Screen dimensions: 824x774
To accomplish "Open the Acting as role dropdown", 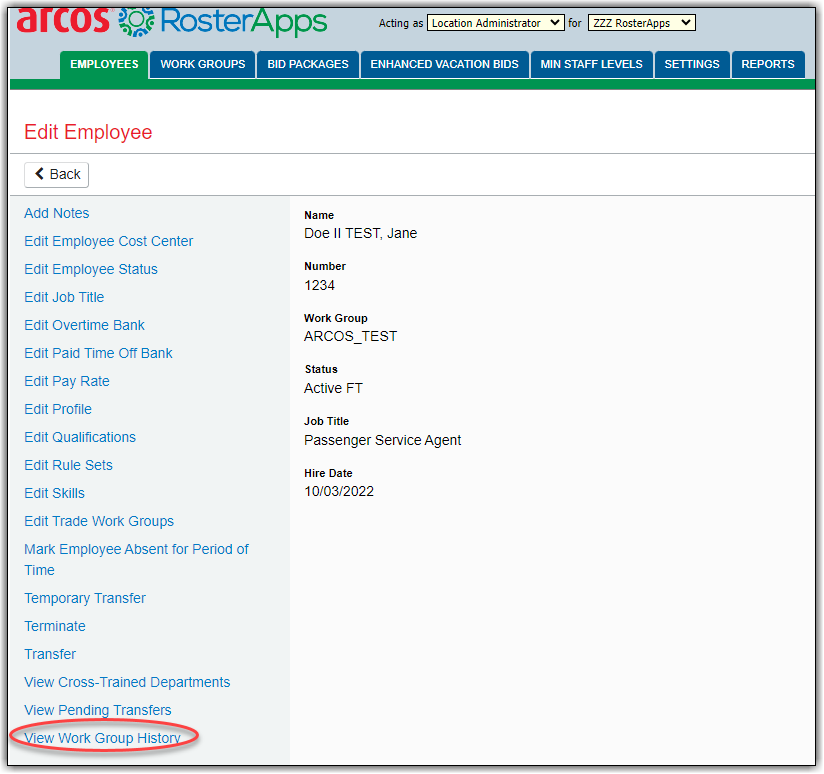I will point(495,23).
